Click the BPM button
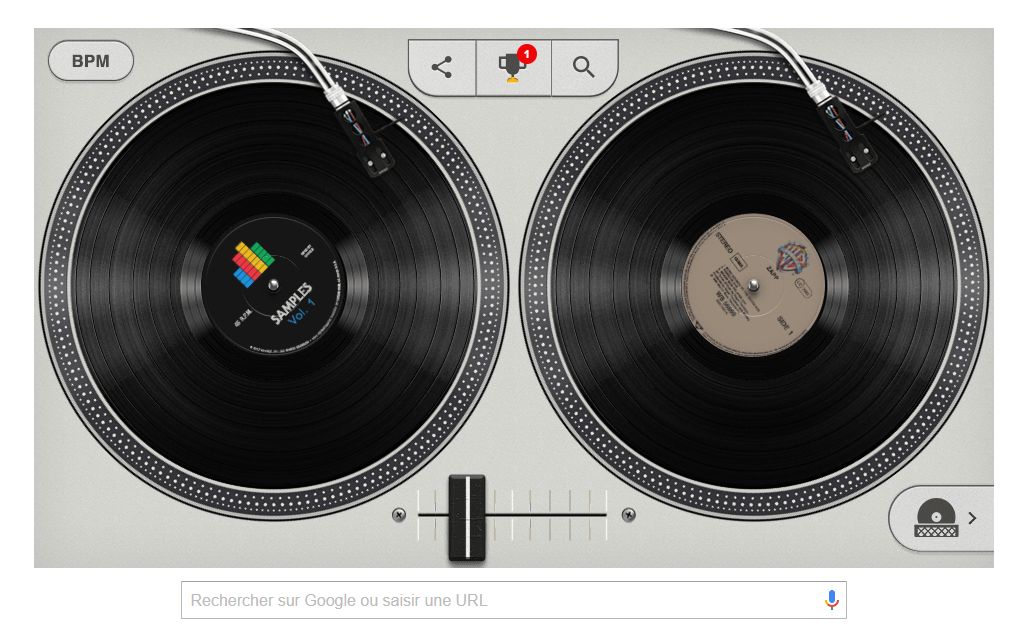The image size is (1034, 642). [91, 61]
